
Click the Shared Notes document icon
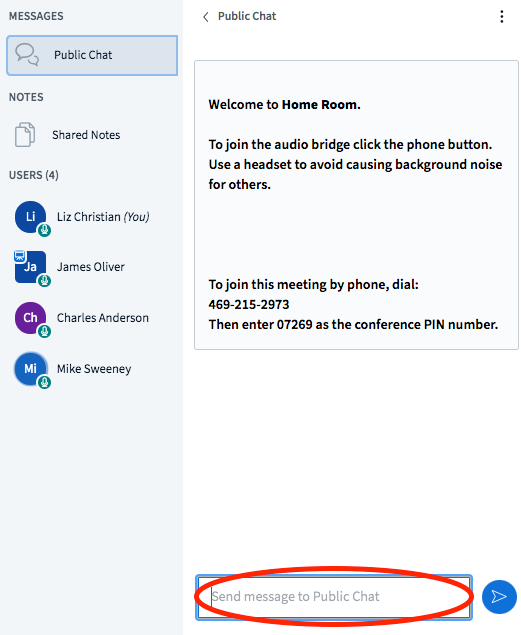click(25, 134)
